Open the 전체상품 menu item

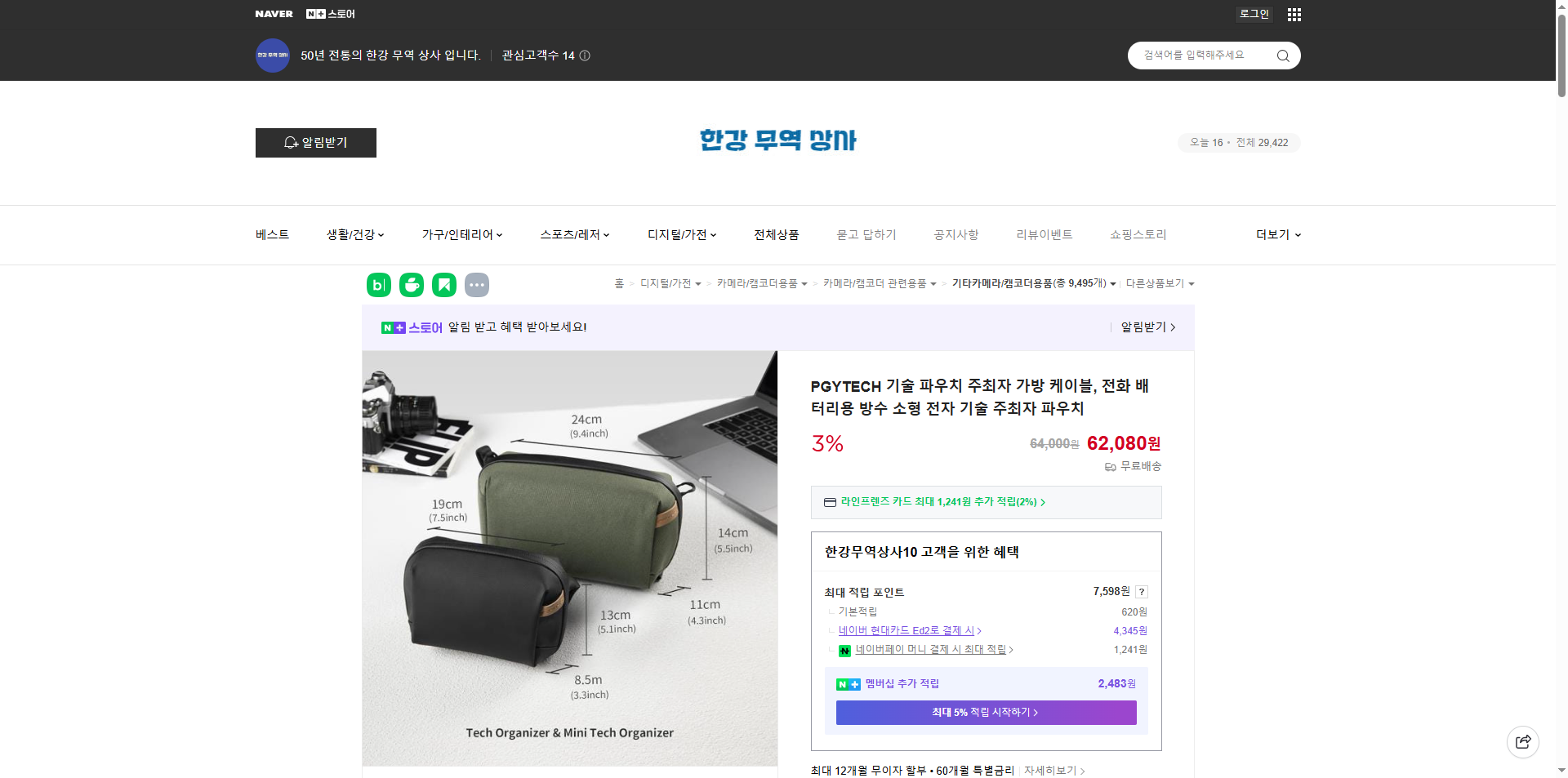pyautogui.click(x=776, y=234)
